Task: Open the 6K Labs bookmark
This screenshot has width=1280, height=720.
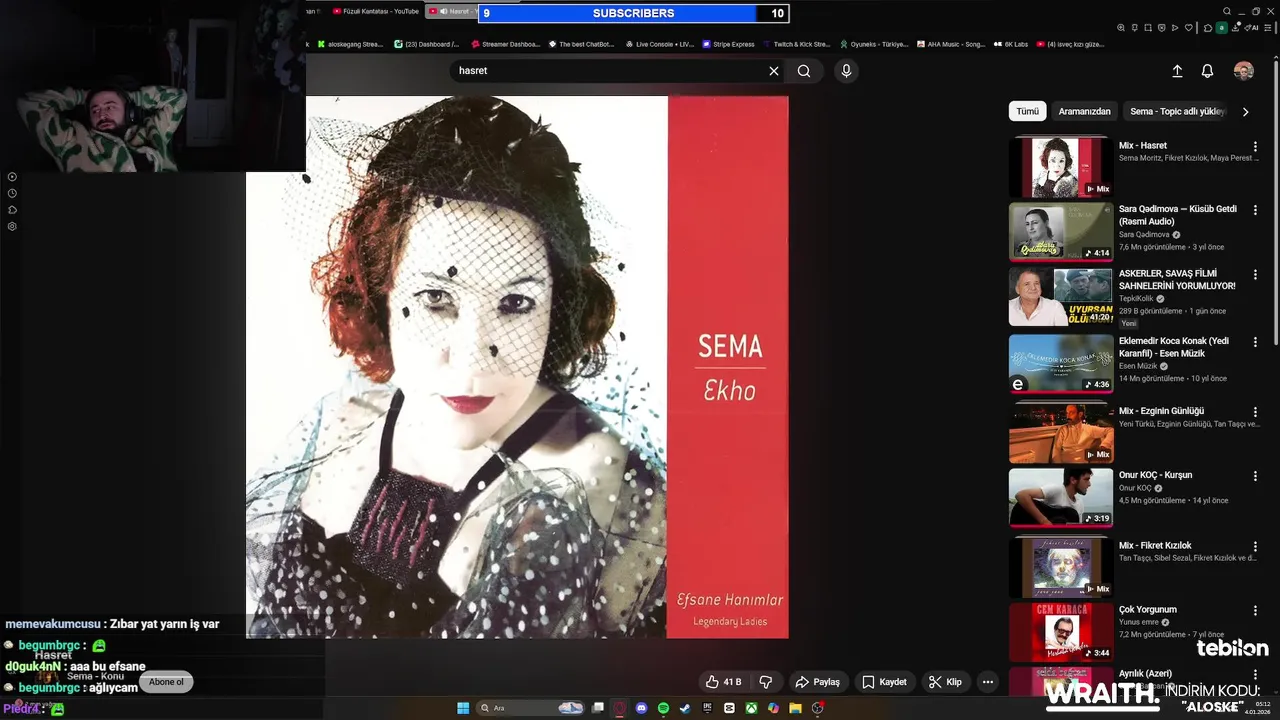Action: 1011,44
